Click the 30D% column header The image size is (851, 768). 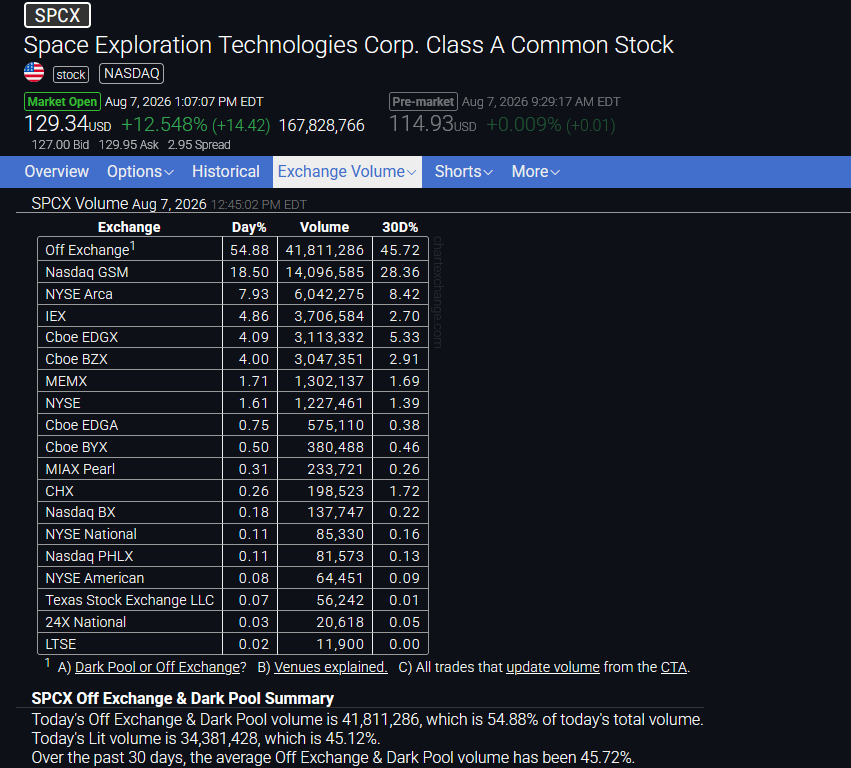pyautogui.click(x=400, y=227)
